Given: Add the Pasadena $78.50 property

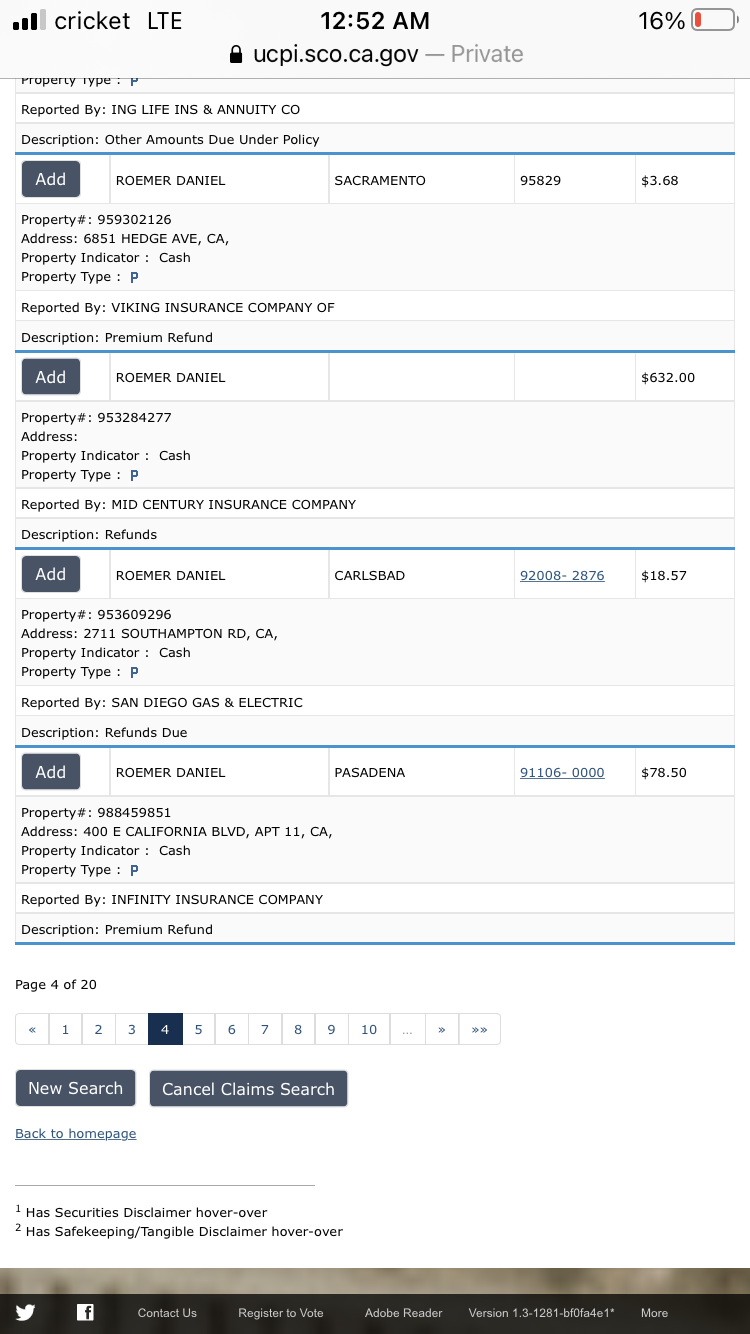Looking at the screenshot, I should click(x=51, y=772).
